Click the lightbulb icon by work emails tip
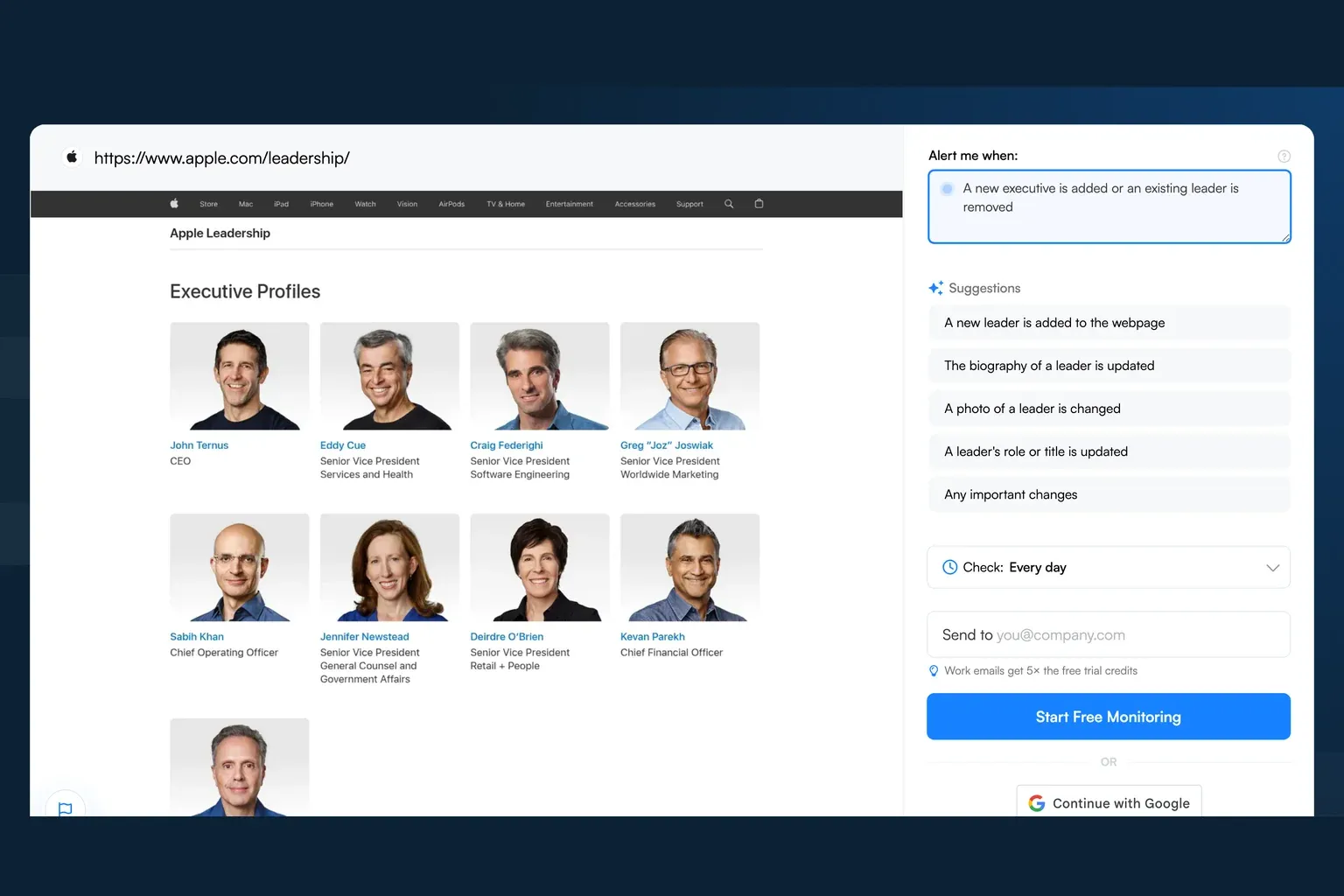1344x896 pixels. click(934, 671)
